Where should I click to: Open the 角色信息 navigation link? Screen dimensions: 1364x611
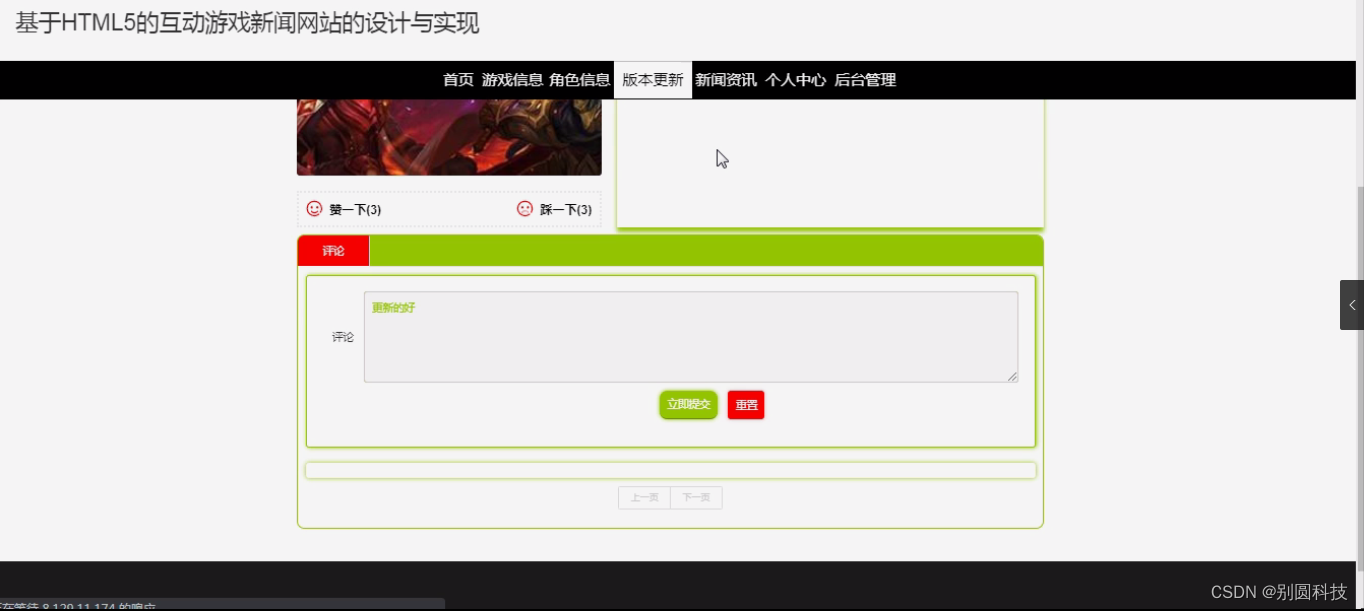point(580,79)
